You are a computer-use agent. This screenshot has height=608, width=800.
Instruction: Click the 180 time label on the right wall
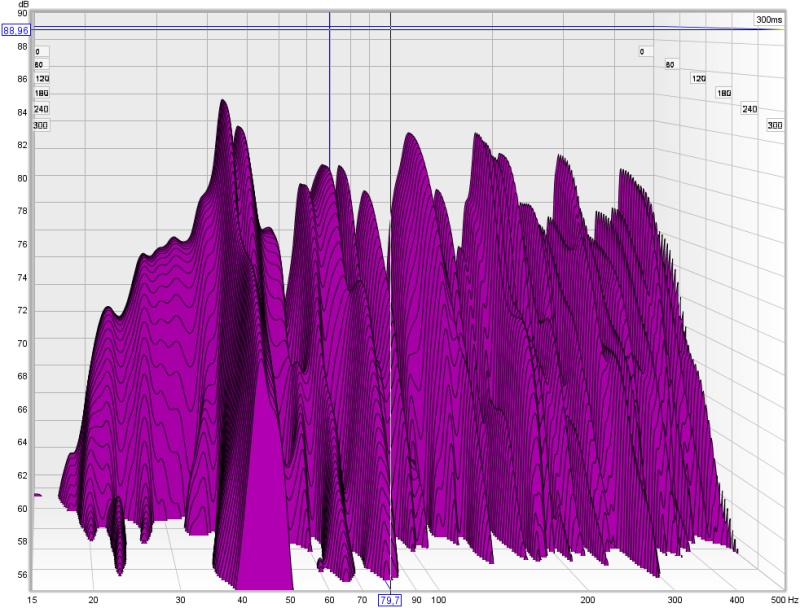[724, 93]
